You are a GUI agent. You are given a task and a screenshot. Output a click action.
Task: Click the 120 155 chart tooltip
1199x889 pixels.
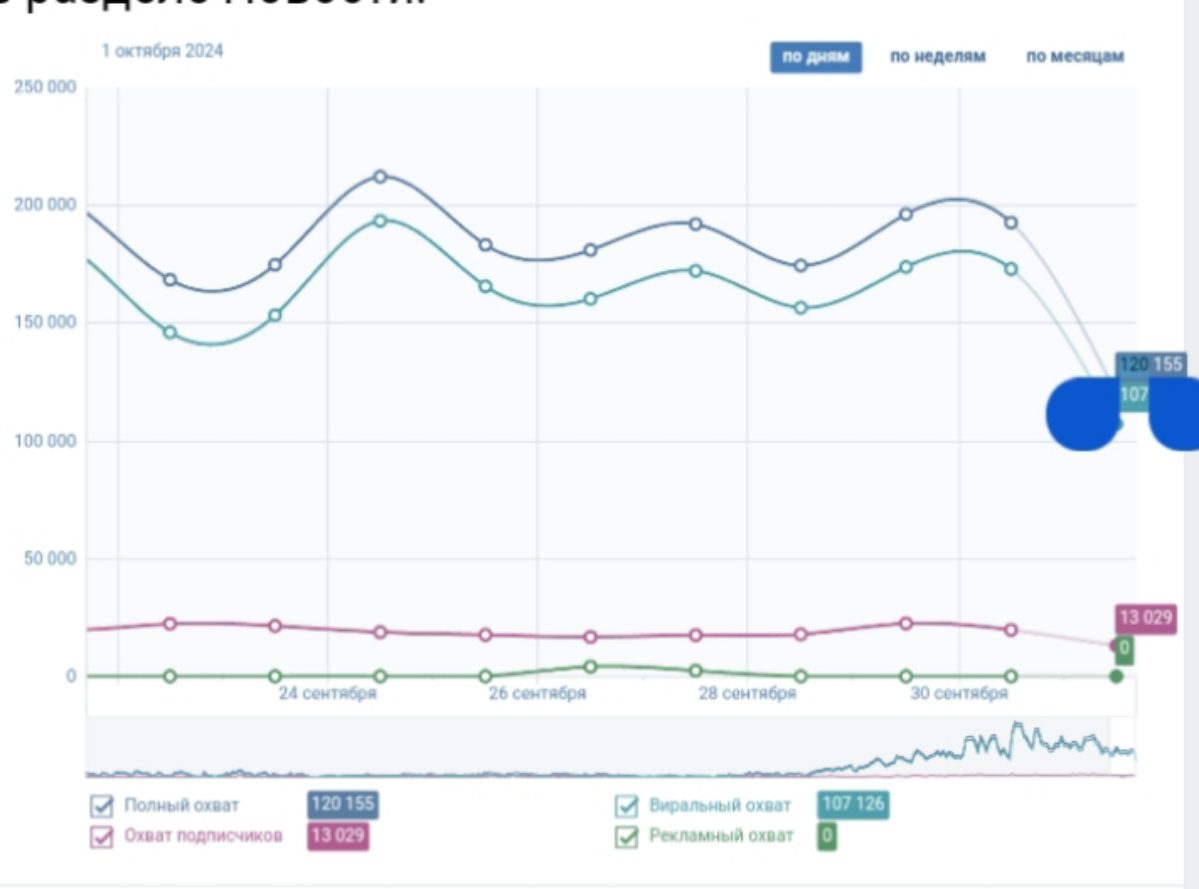pyautogui.click(x=1151, y=365)
